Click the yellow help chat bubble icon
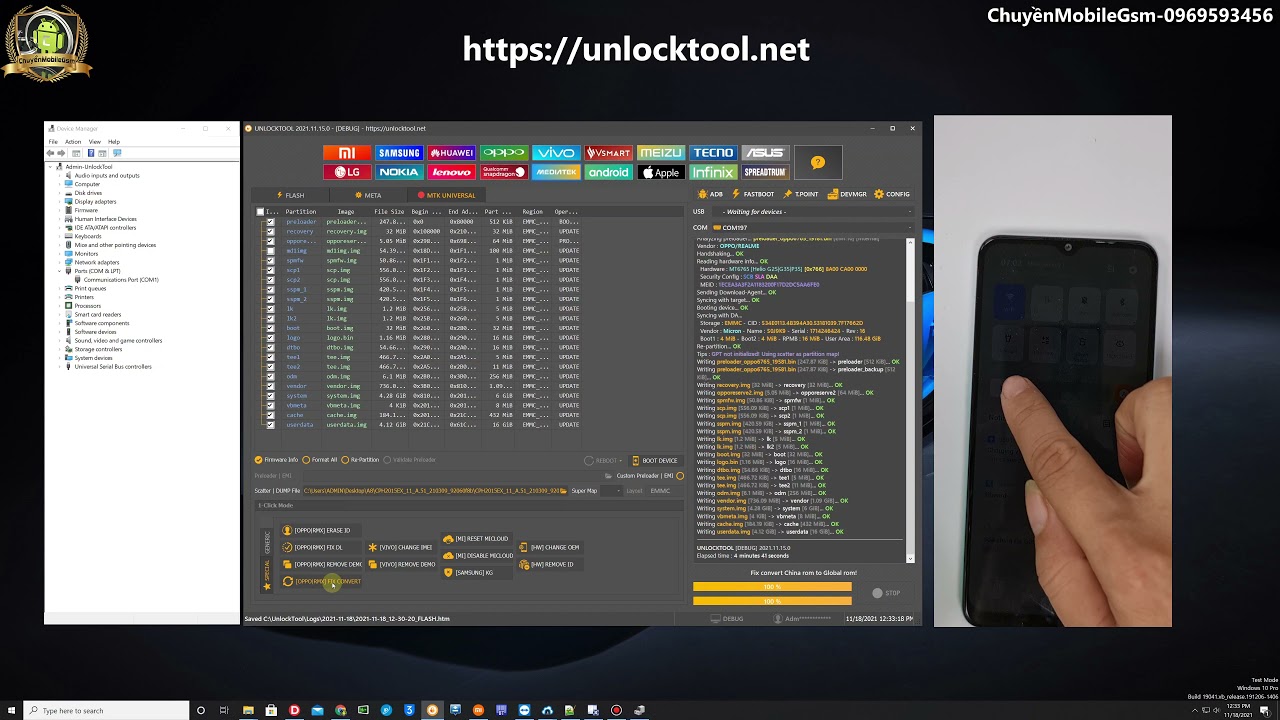The width and height of the screenshot is (1280, 720). coord(818,163)
